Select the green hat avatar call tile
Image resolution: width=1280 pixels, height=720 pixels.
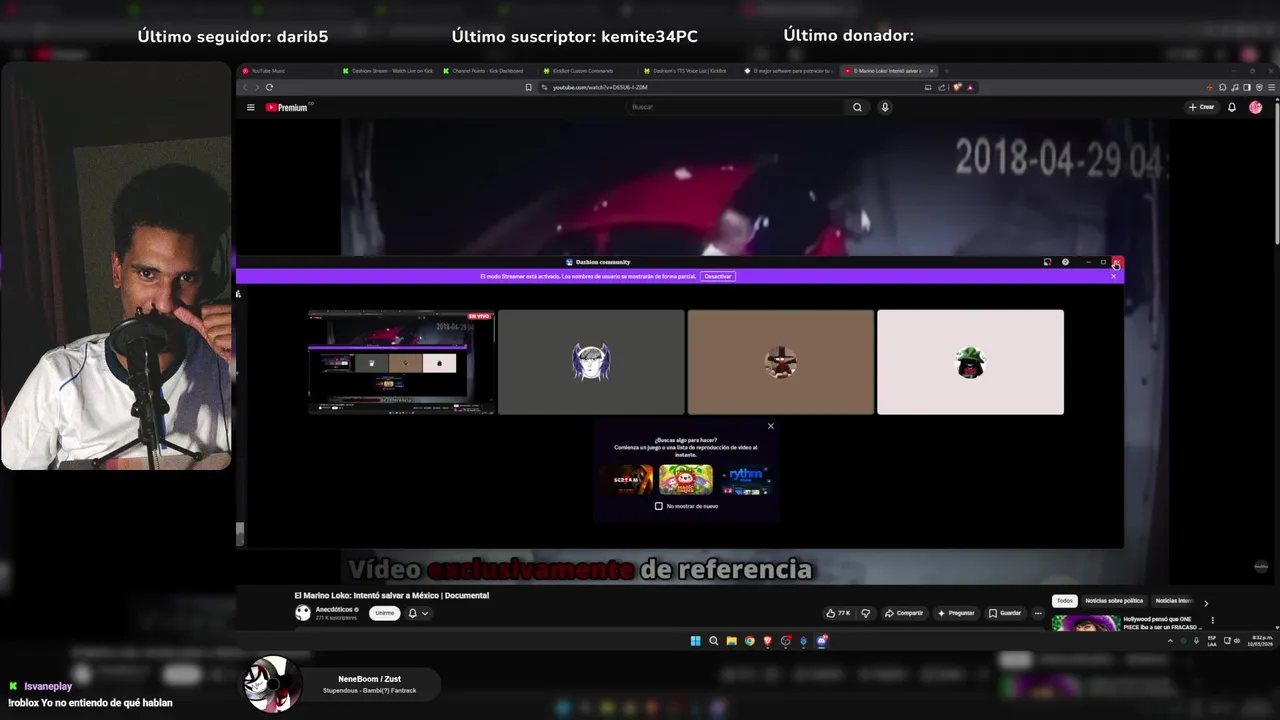[x=970, y=362]
